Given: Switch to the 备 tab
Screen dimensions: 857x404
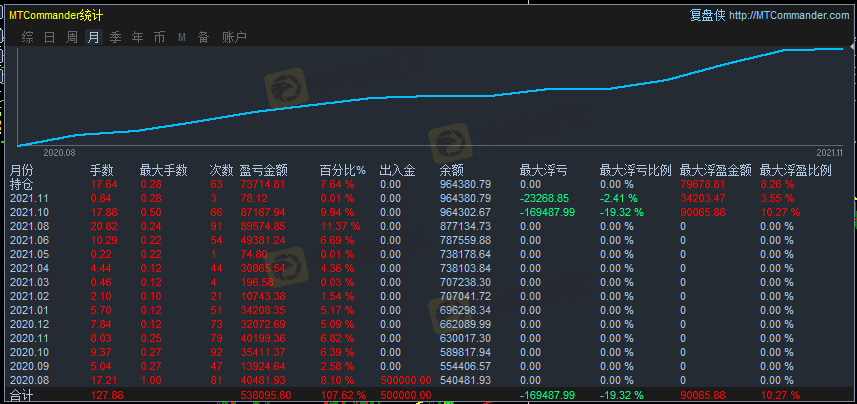Looking at the screenshot, I should pyautogui.click(x=203, y=37).
